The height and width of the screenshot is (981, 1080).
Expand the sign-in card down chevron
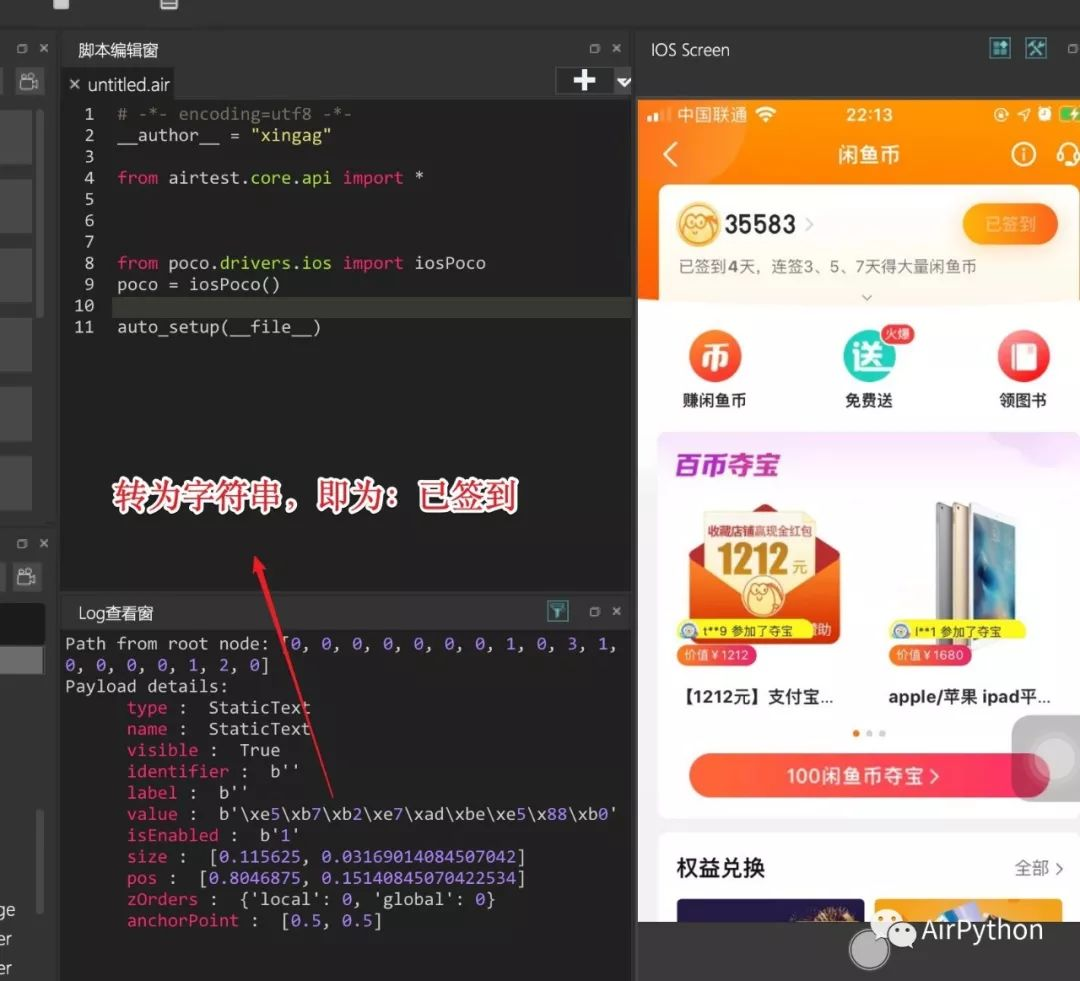pos(867,298)
